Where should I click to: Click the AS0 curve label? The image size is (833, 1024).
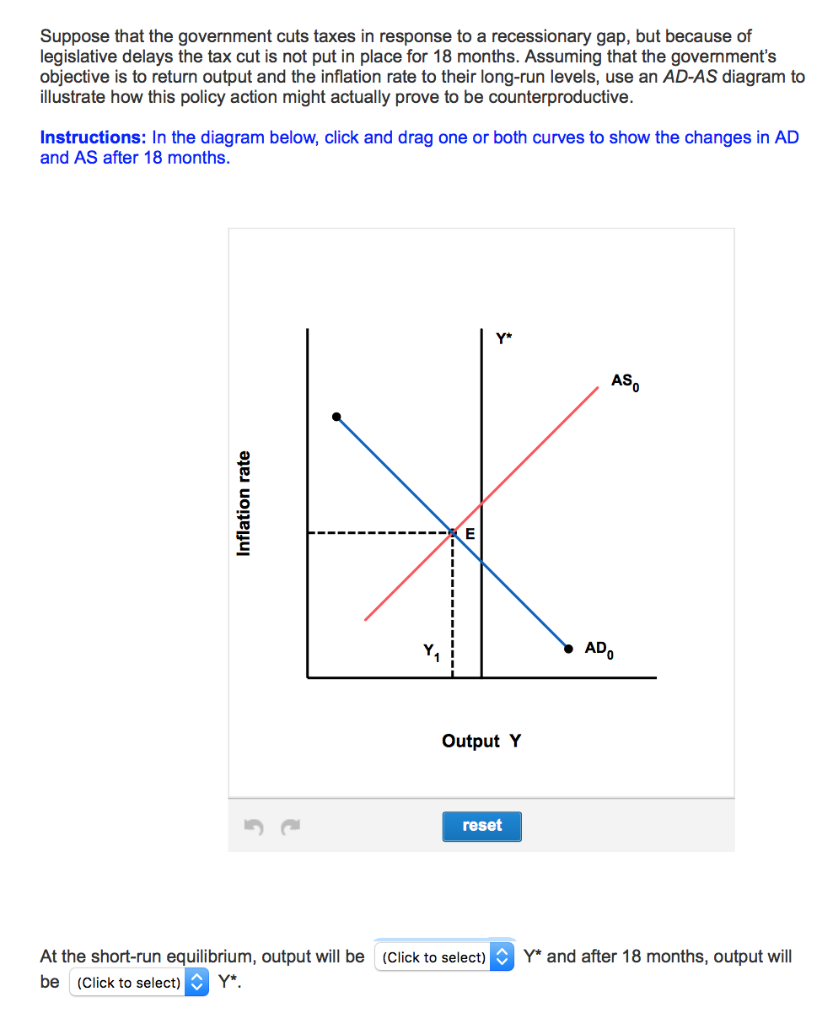624,380
